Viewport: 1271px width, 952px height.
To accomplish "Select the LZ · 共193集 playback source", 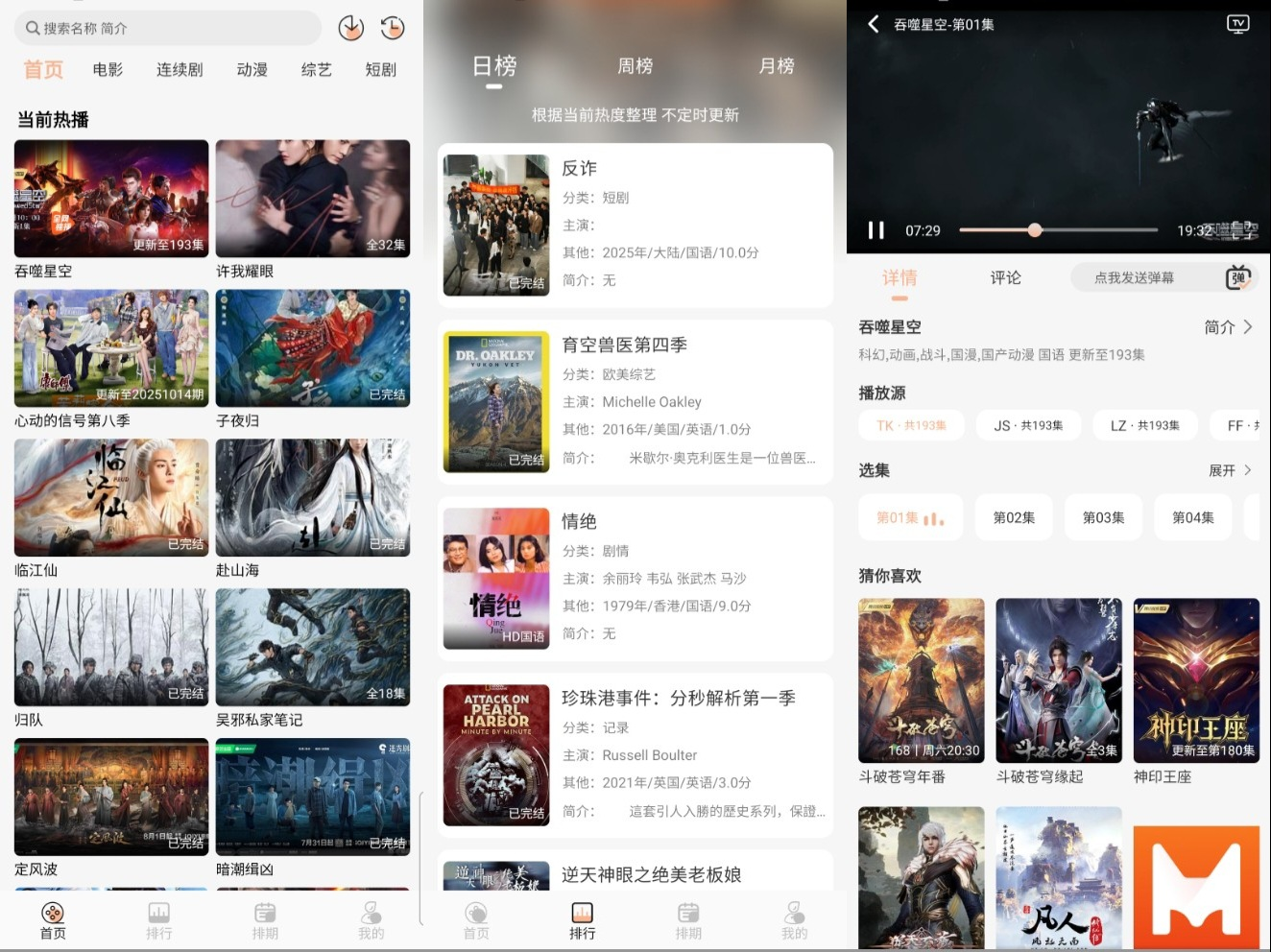I will [x=1145, y=425].
